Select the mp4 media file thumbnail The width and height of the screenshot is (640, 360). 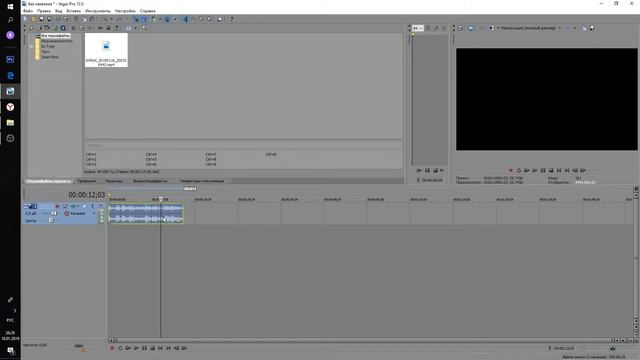106,50
